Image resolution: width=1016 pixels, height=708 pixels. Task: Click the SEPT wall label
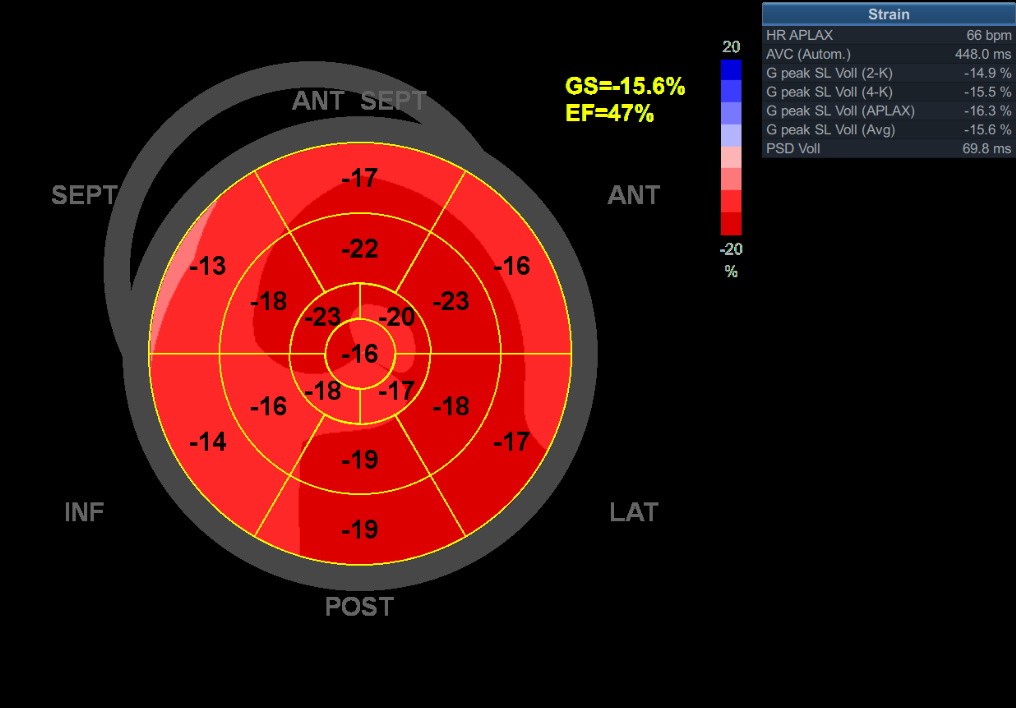click(84, 195)
